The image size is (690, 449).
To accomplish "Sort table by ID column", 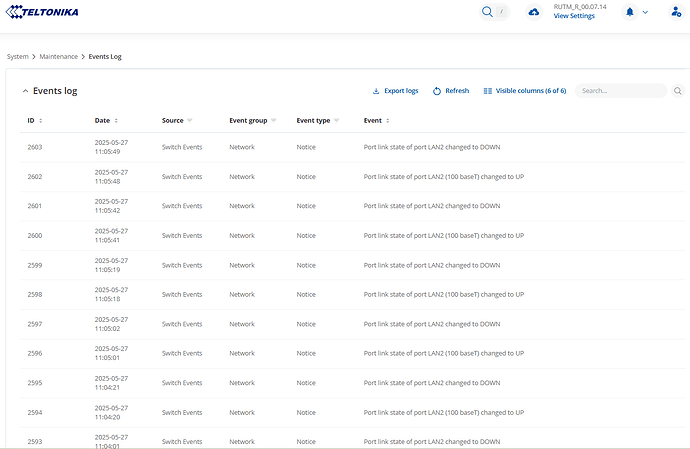I will (x=40, y=121).
